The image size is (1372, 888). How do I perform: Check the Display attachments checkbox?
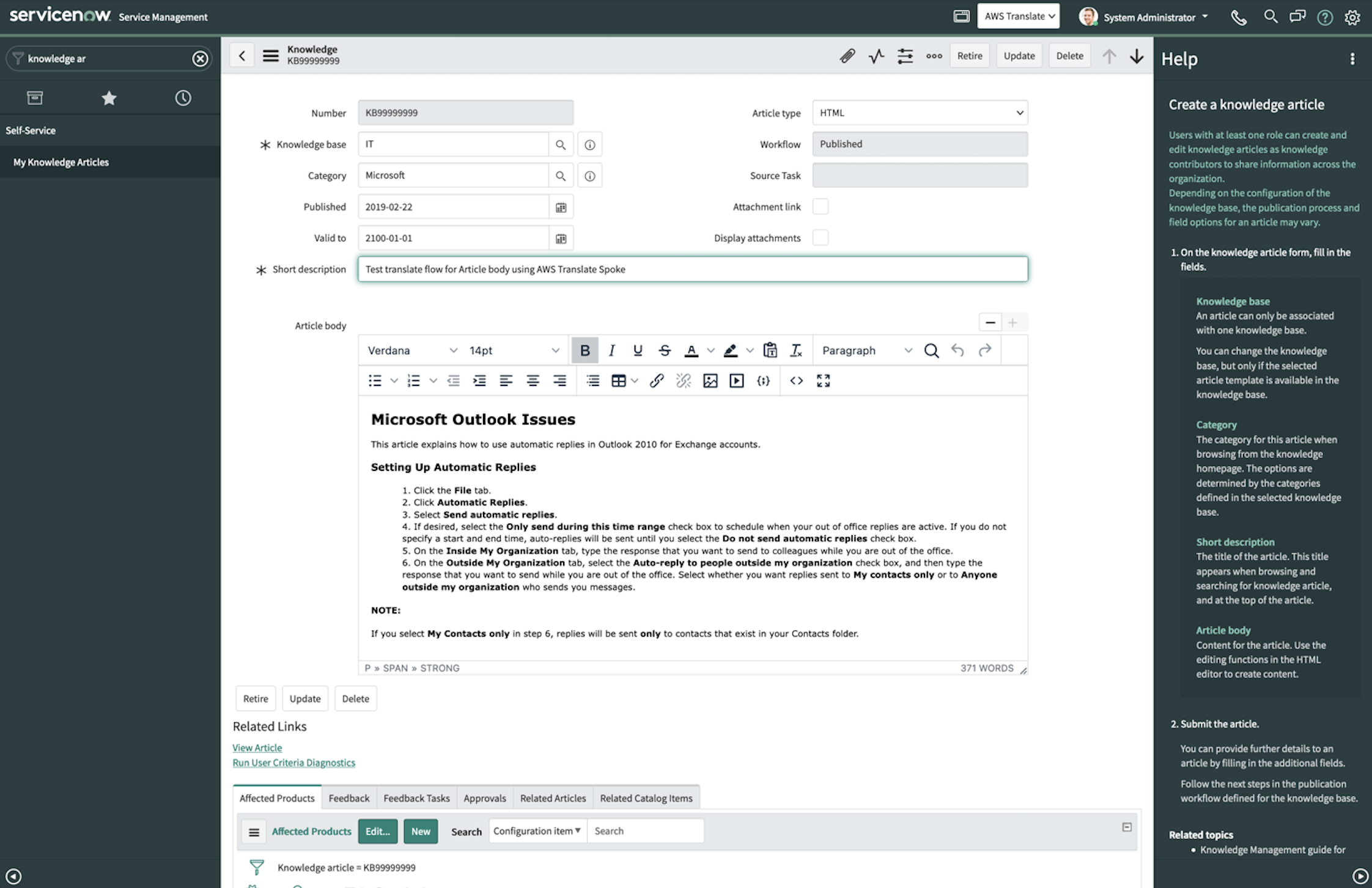coord(821,238)
